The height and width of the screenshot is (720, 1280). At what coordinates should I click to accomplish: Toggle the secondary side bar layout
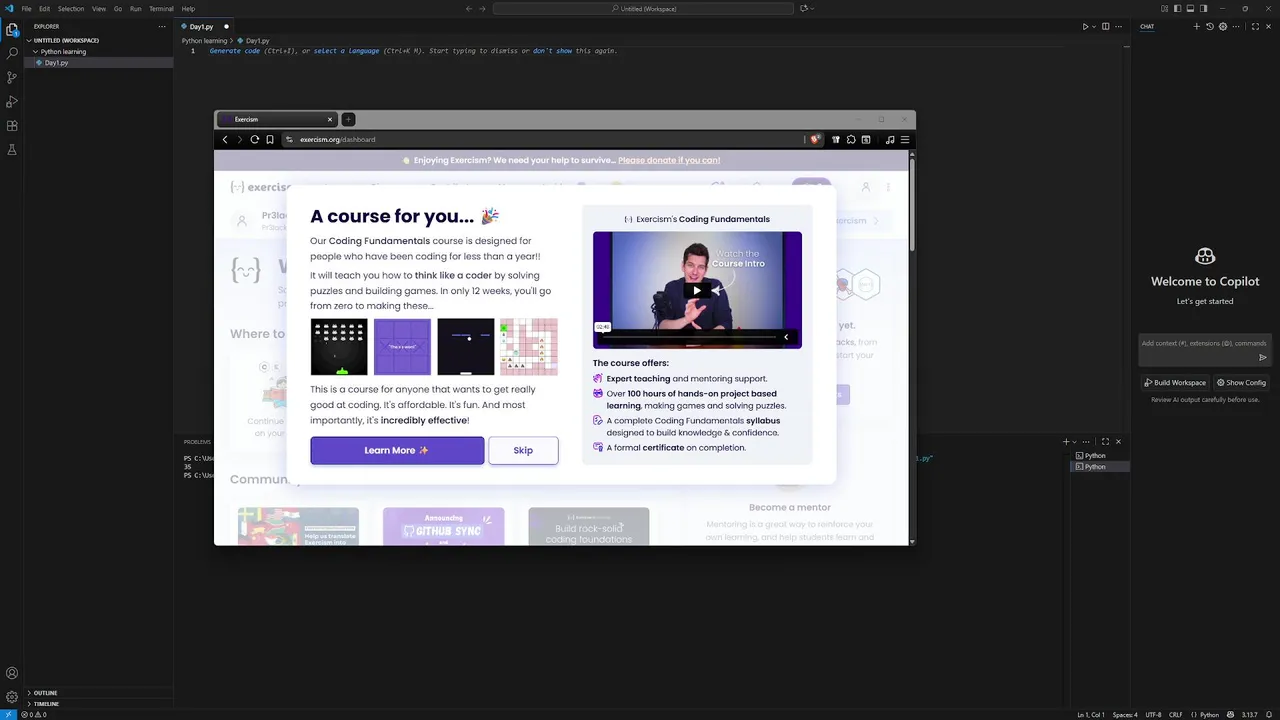[x=1204, y=8]
